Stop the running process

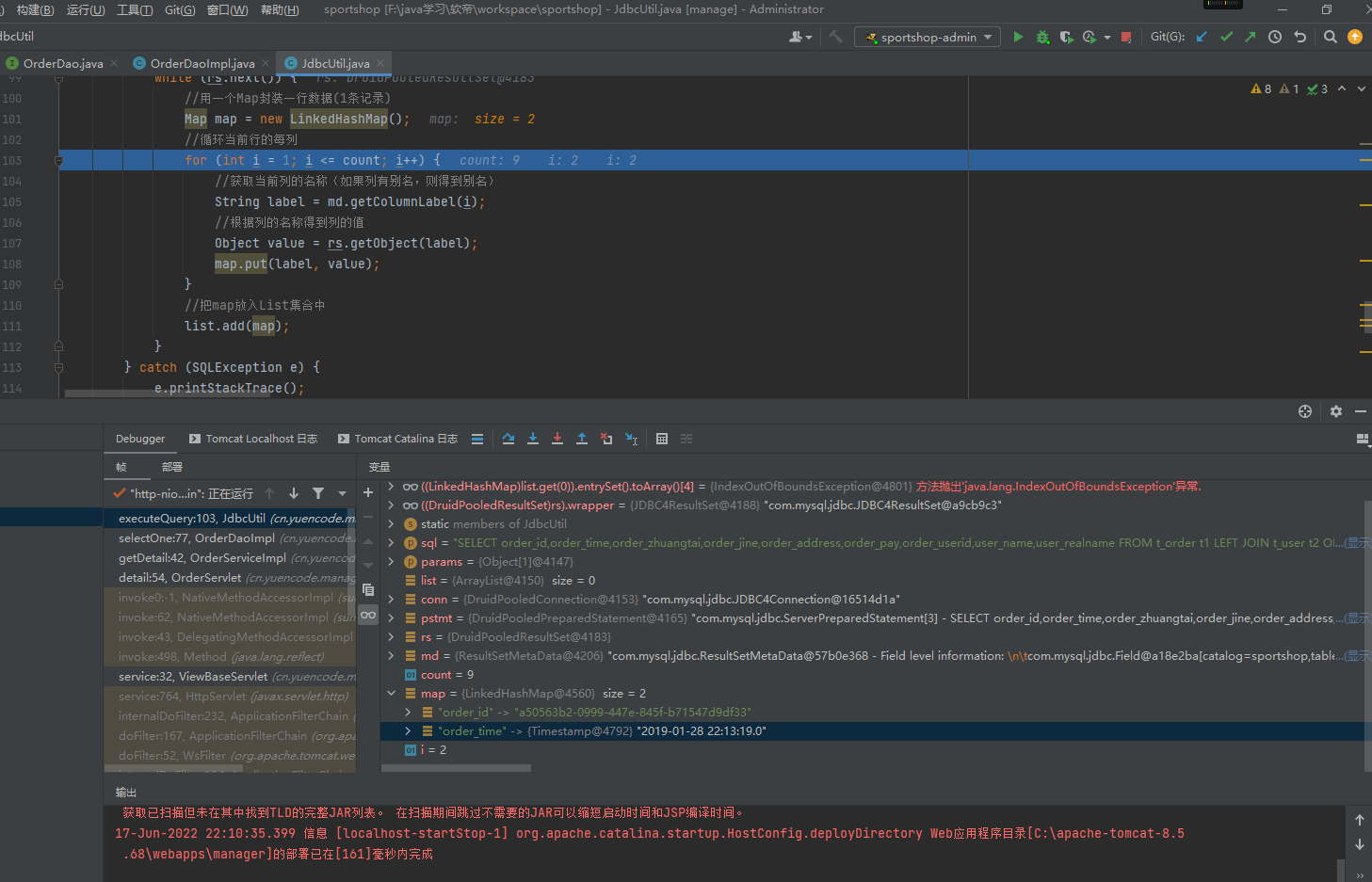coord(1126,37)
